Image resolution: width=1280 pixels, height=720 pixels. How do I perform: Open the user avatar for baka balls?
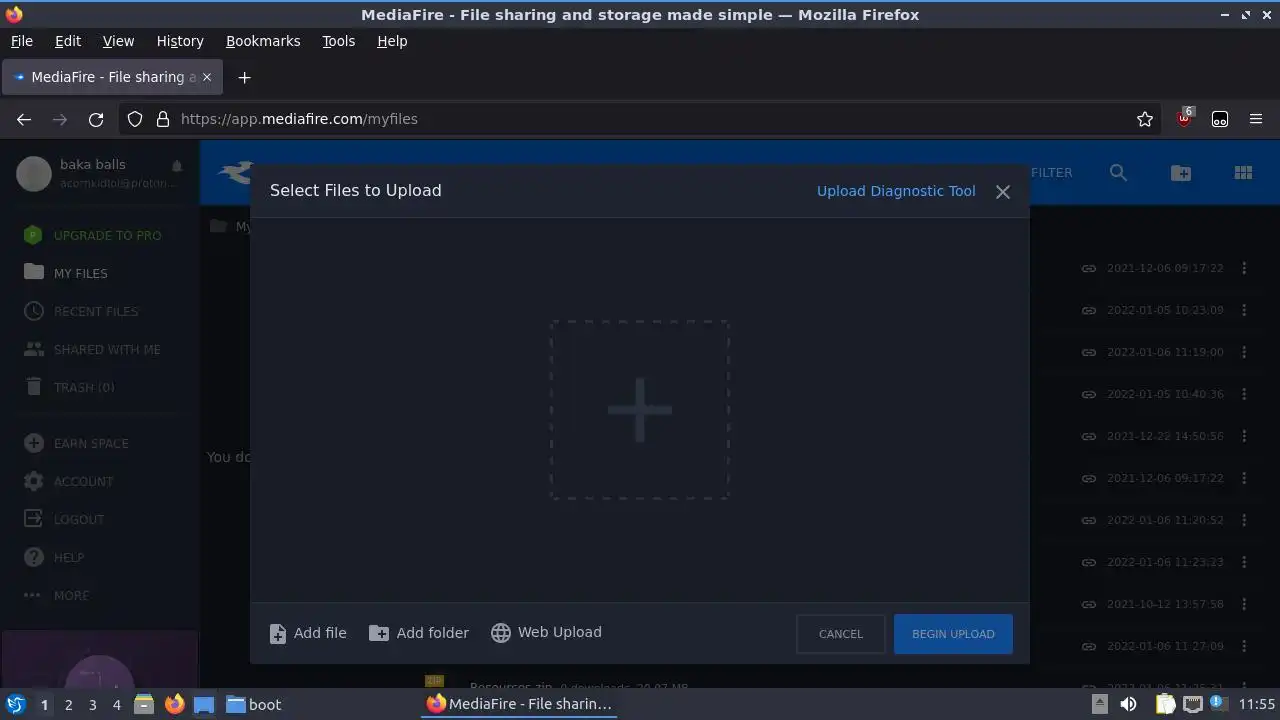click(x=34, y=174)
